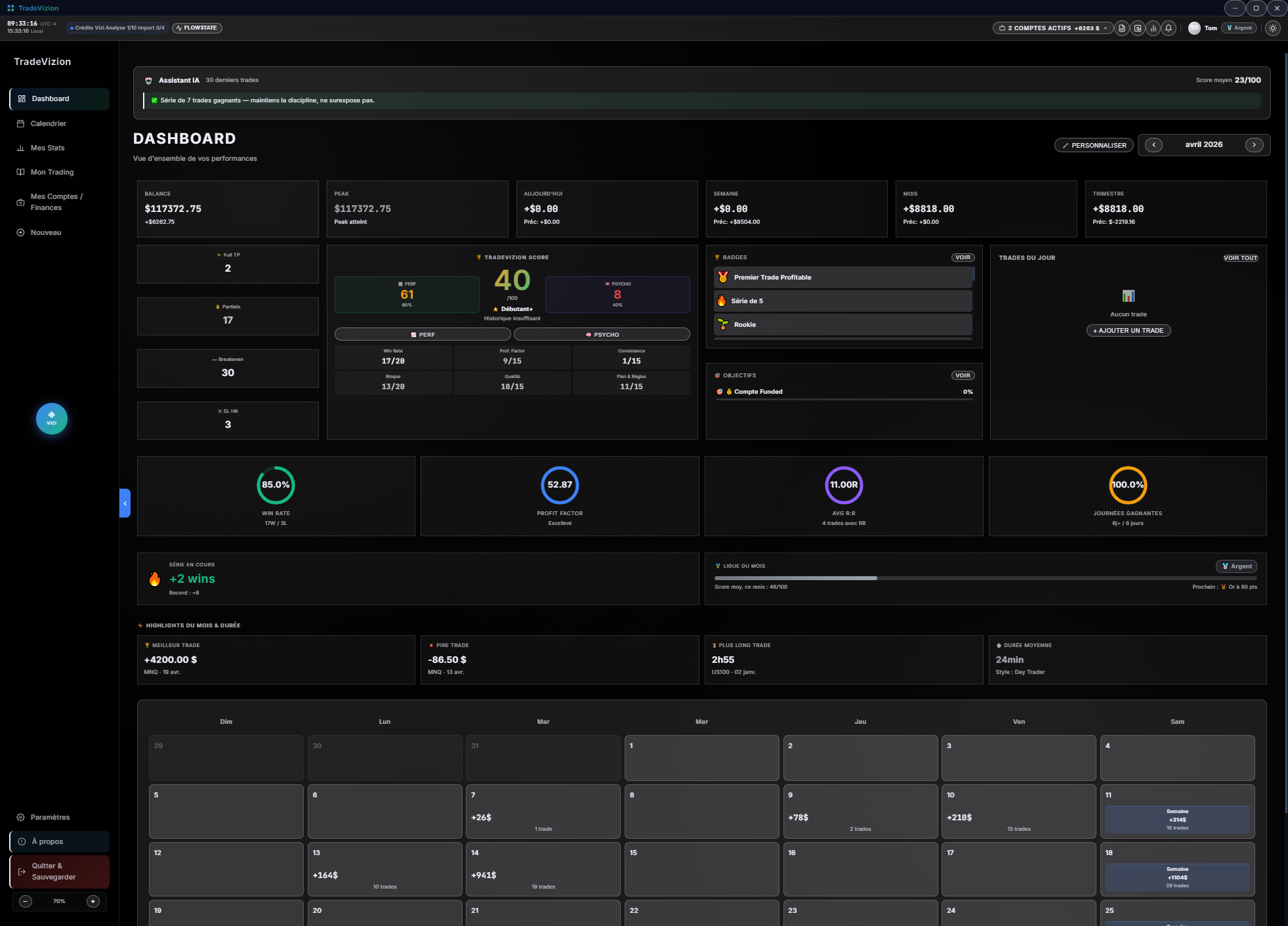Open calendar day 14 with +941$
Screen dimensions: 1288x926
pos(543,869)
